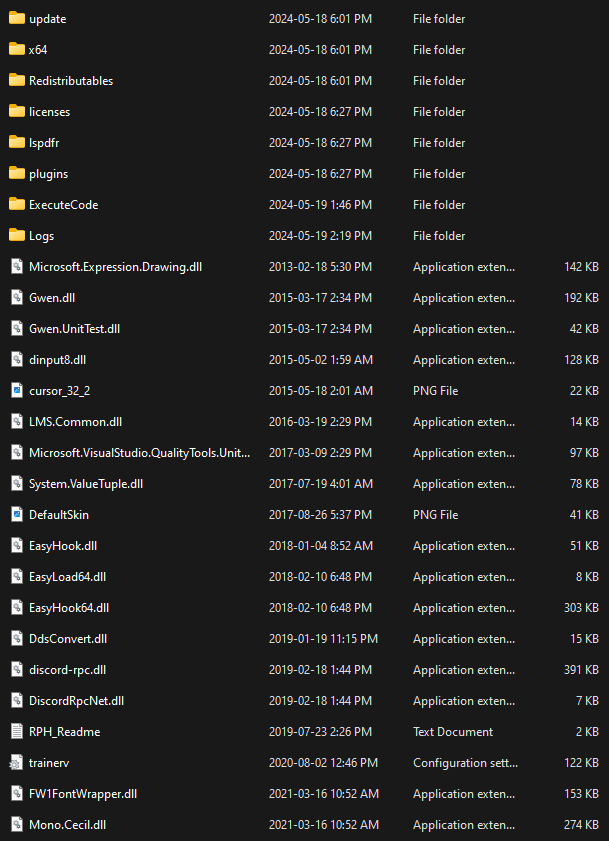Select the x64 folder icon

click(x=17, y=49)
